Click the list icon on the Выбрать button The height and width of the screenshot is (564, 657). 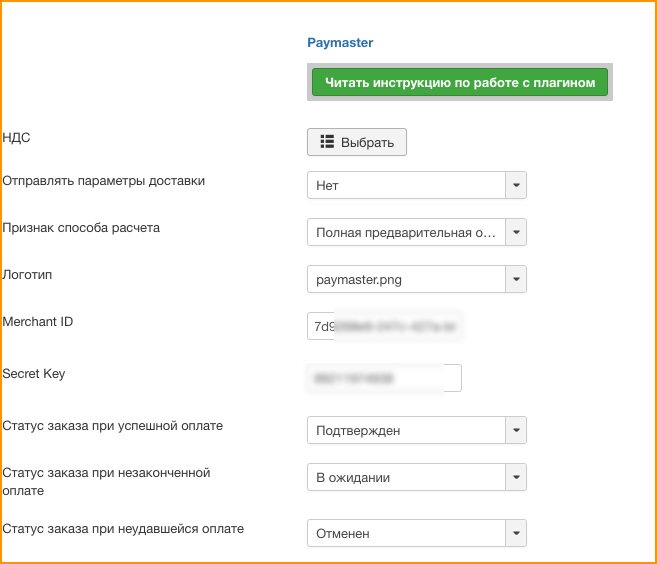[327, 142]
